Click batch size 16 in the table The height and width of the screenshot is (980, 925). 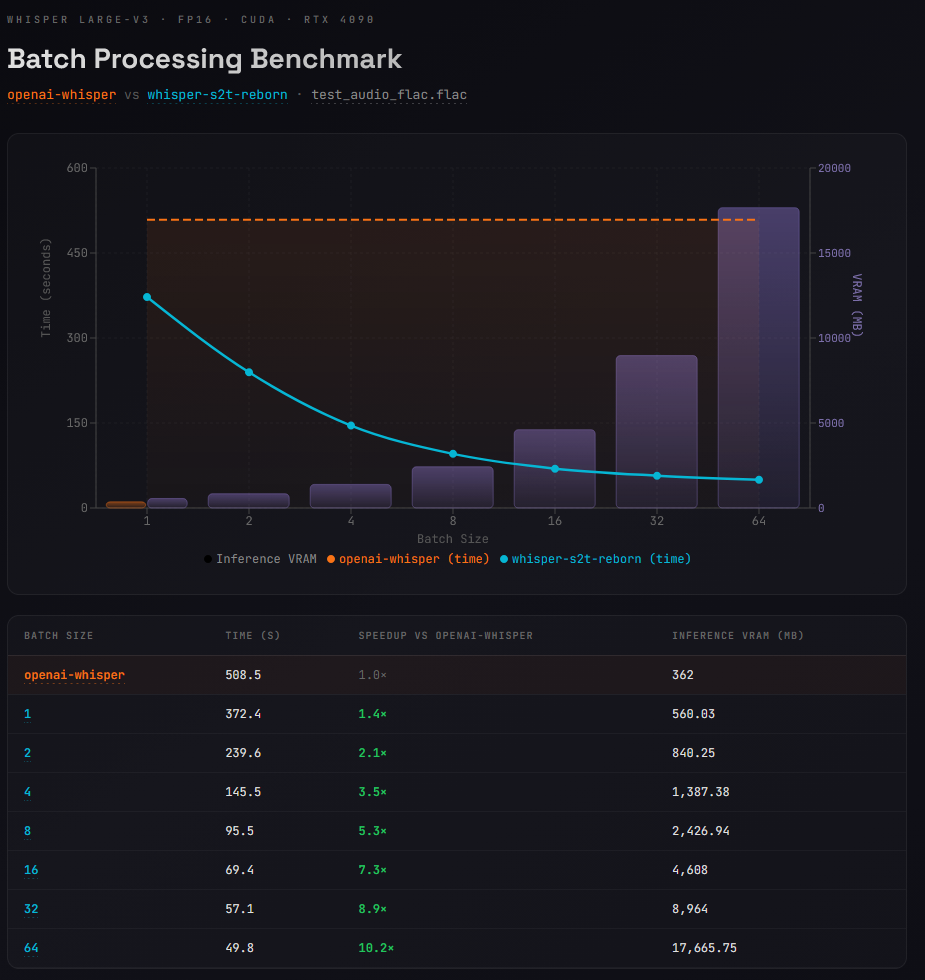tap(31, 870)
